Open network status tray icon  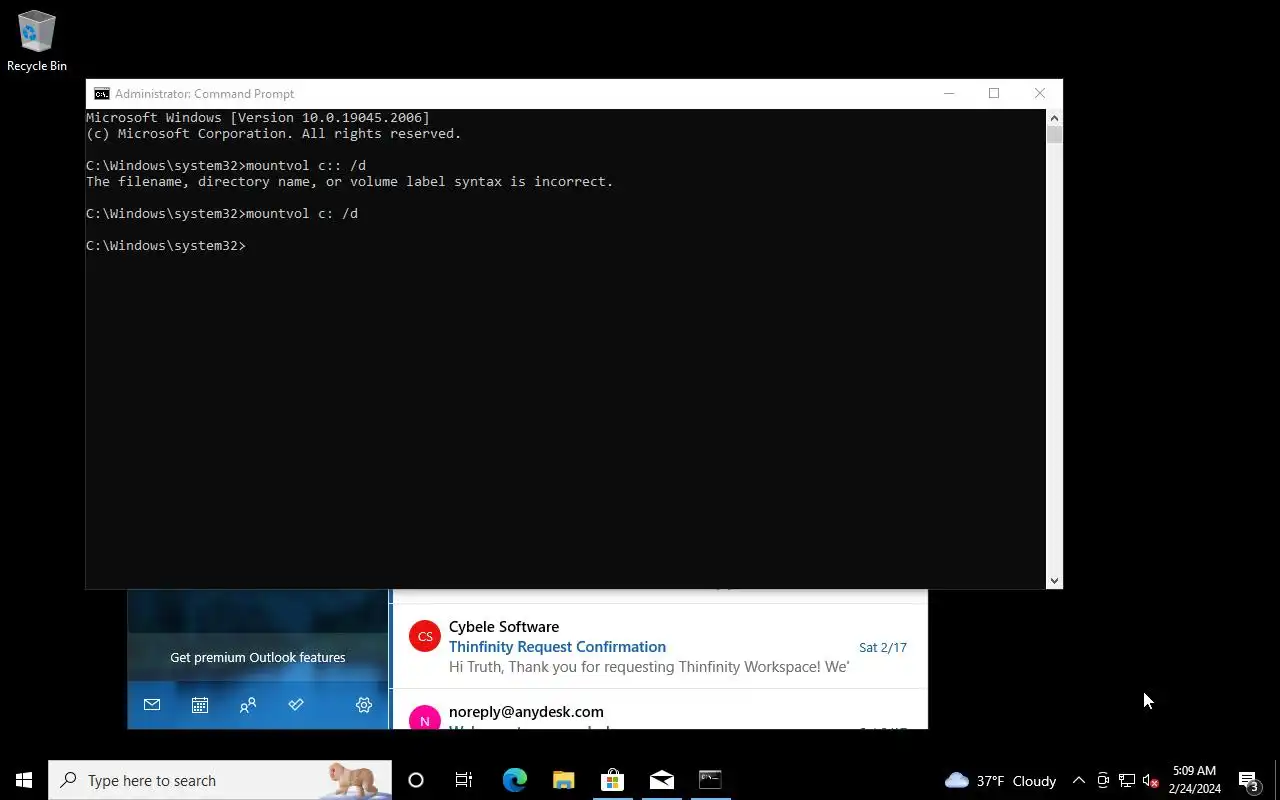(1127, 780)
